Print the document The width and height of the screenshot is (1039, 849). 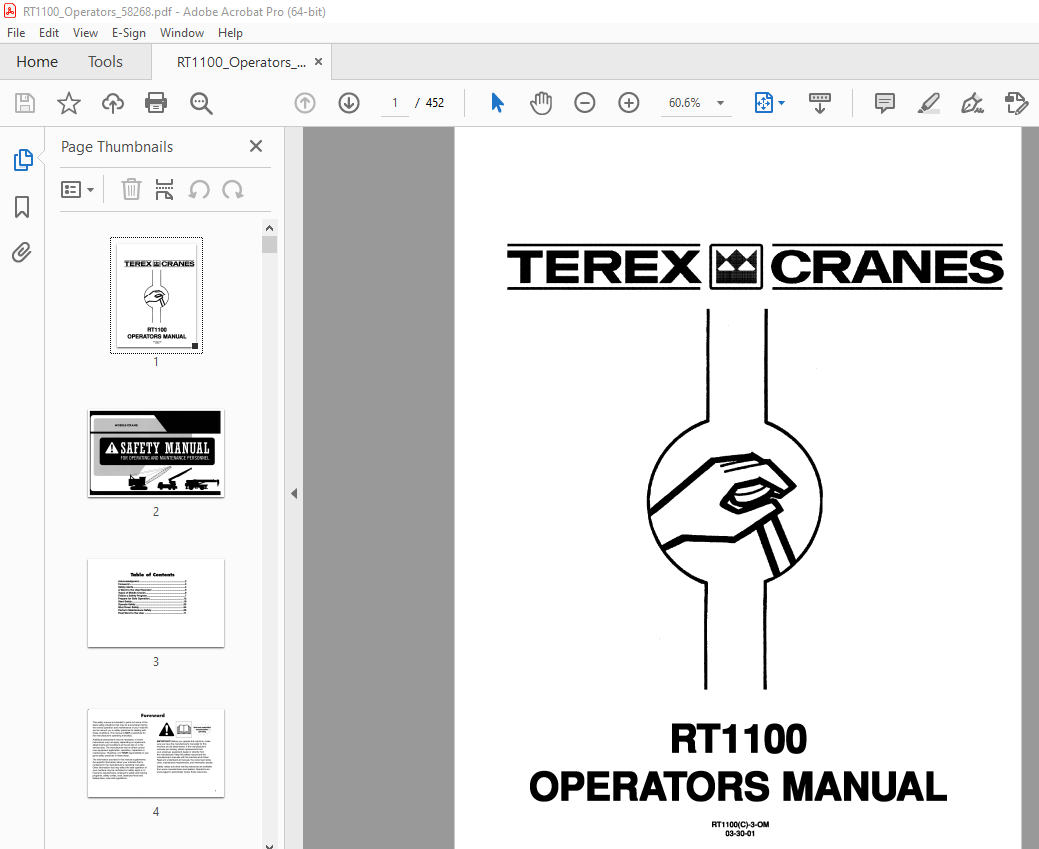click(x=156, y=103)
